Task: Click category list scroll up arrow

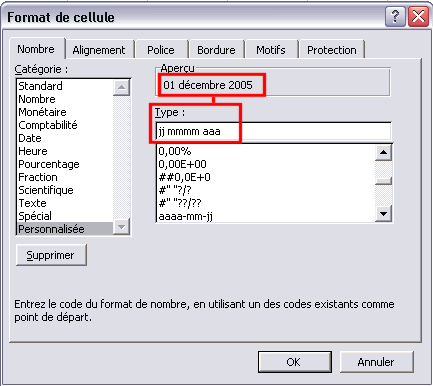Action: [x=121, y=87]
